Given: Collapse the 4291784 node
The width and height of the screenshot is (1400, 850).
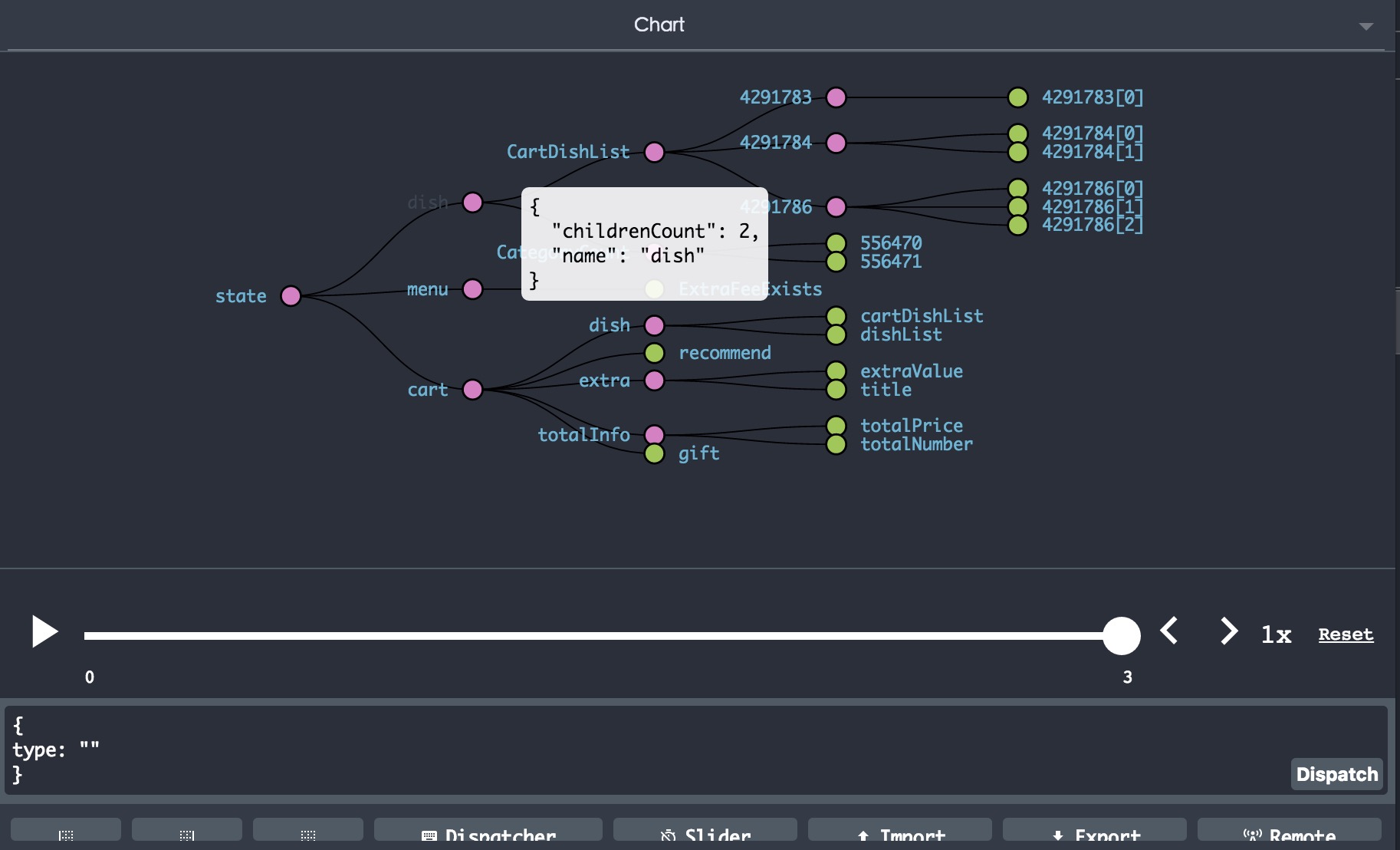Looking at the screenshot, I should 836,143.
